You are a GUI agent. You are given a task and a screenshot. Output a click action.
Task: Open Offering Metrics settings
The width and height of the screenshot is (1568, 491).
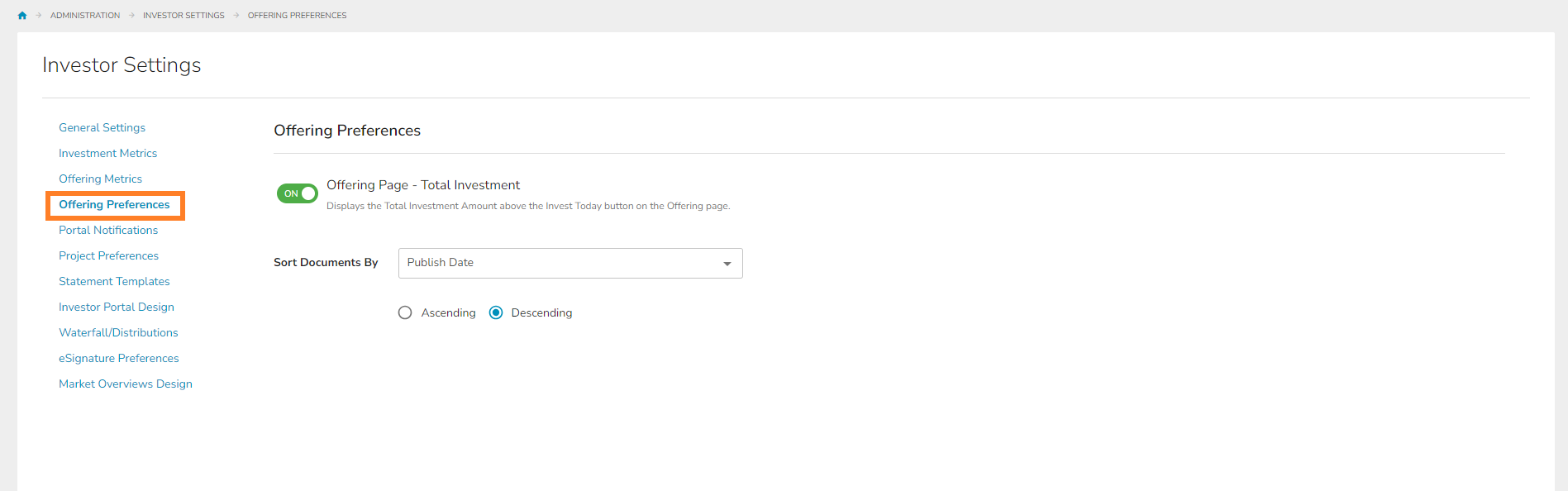click(x=100, y=179)
